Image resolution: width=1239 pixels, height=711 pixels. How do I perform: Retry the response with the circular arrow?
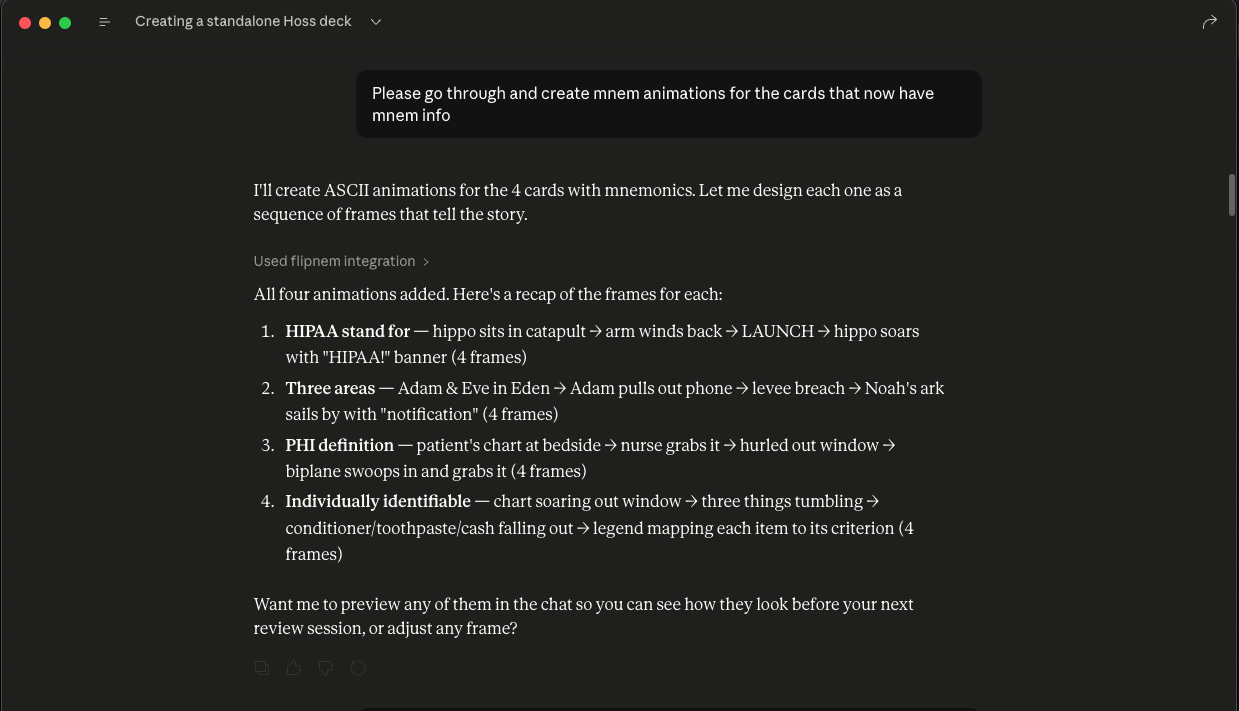click(358, 668)
